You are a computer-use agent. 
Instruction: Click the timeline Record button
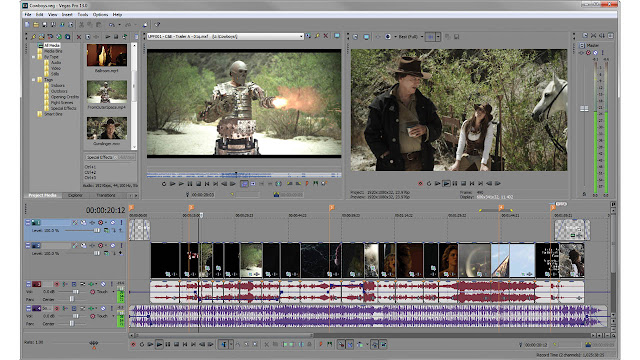tap(133, 344)
